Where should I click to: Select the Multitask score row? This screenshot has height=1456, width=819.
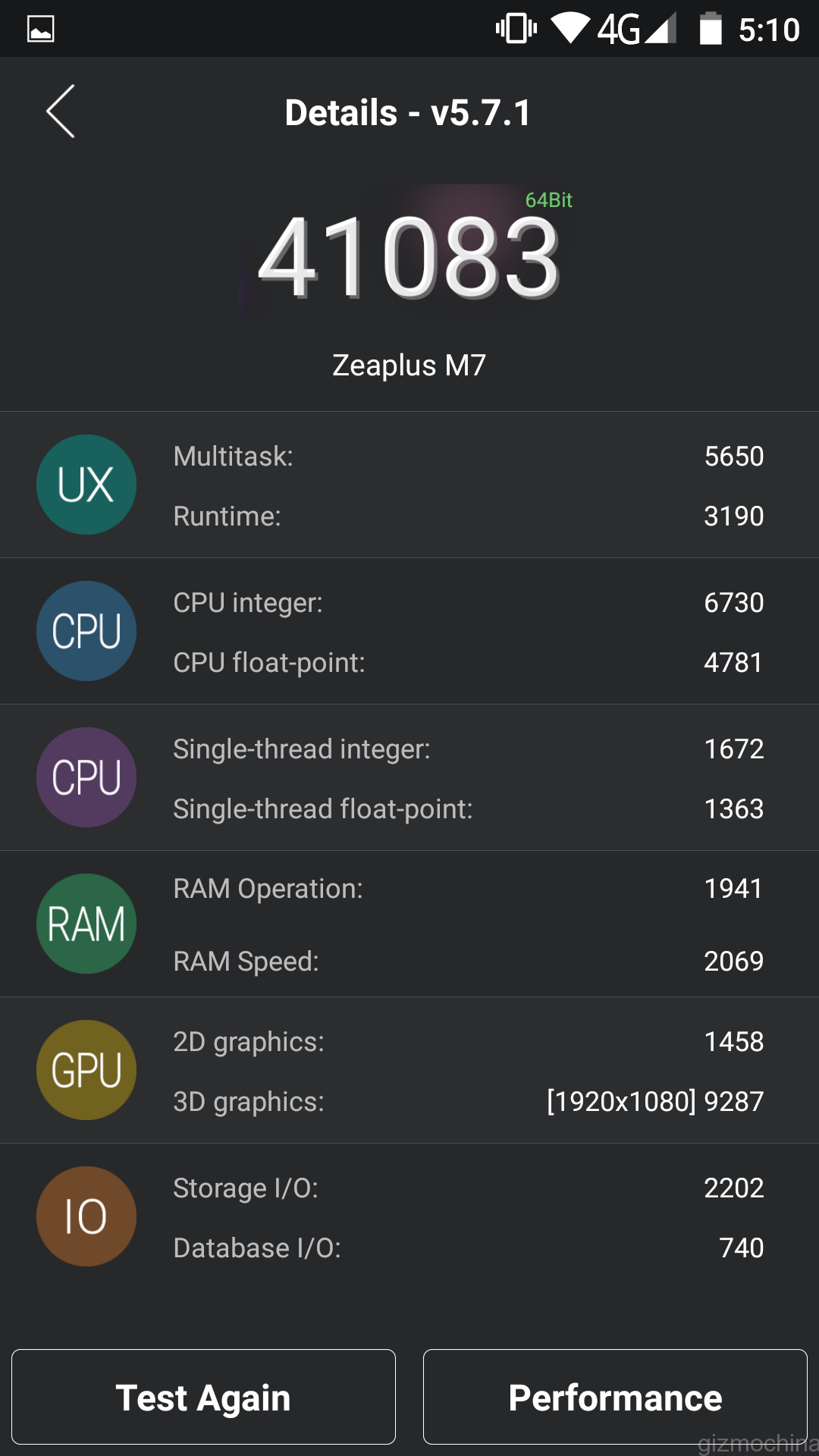468,457
